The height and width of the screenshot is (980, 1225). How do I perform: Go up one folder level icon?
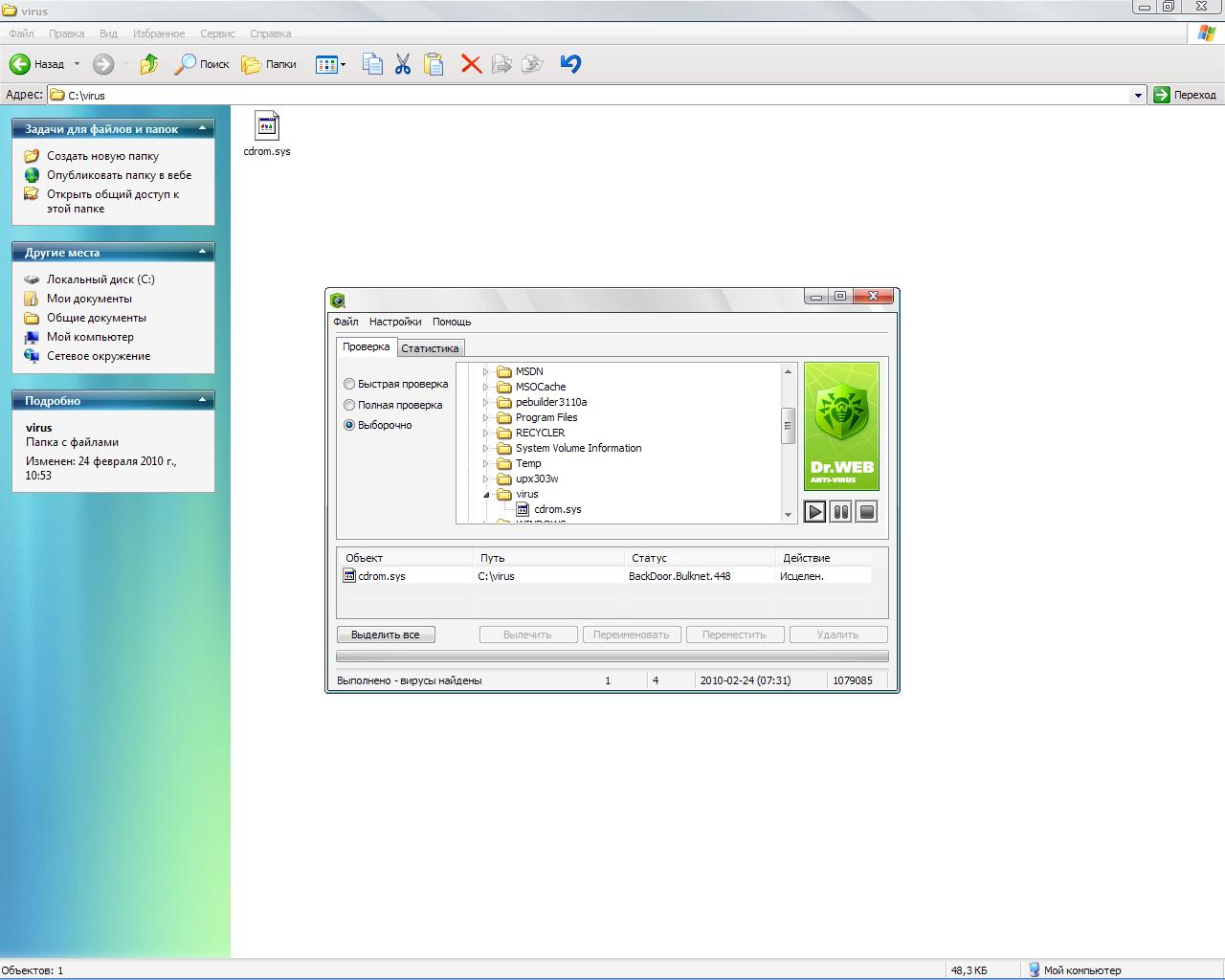pyautogui.click(x=149, y=64)
